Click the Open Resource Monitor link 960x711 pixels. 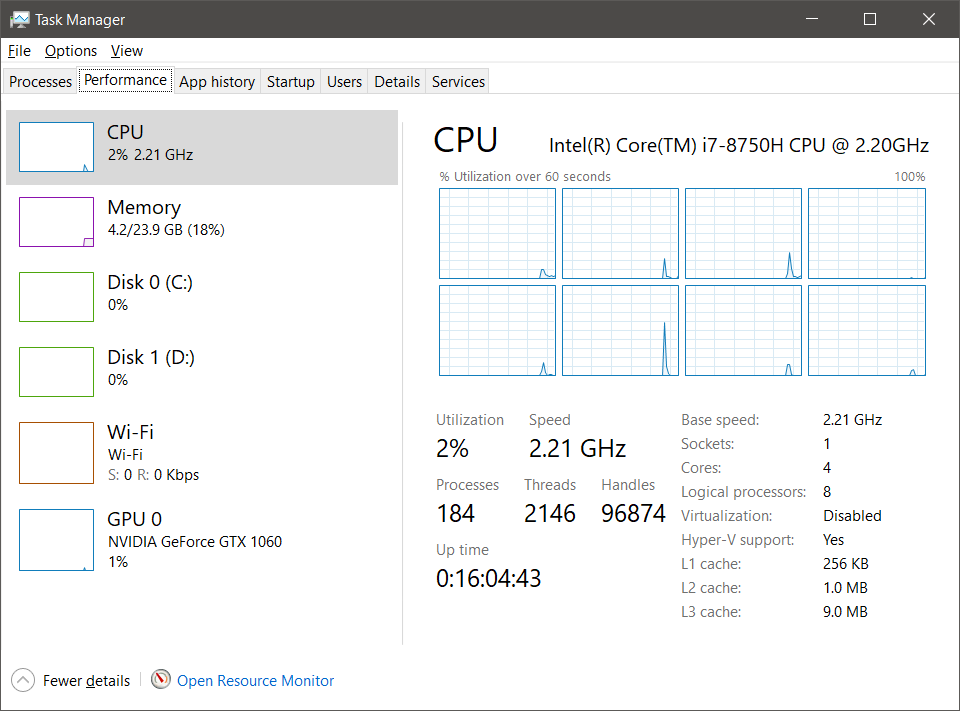(255, 680)
